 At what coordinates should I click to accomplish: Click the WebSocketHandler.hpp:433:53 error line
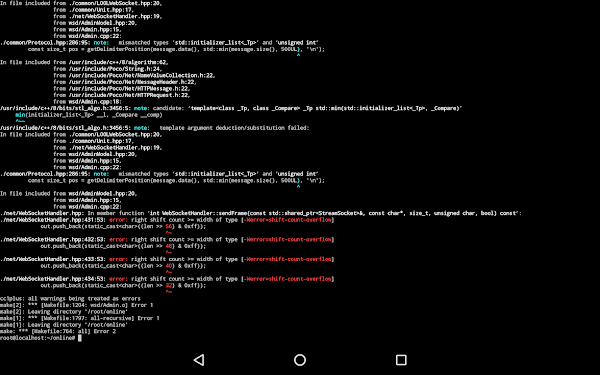[x=167, y=259]
